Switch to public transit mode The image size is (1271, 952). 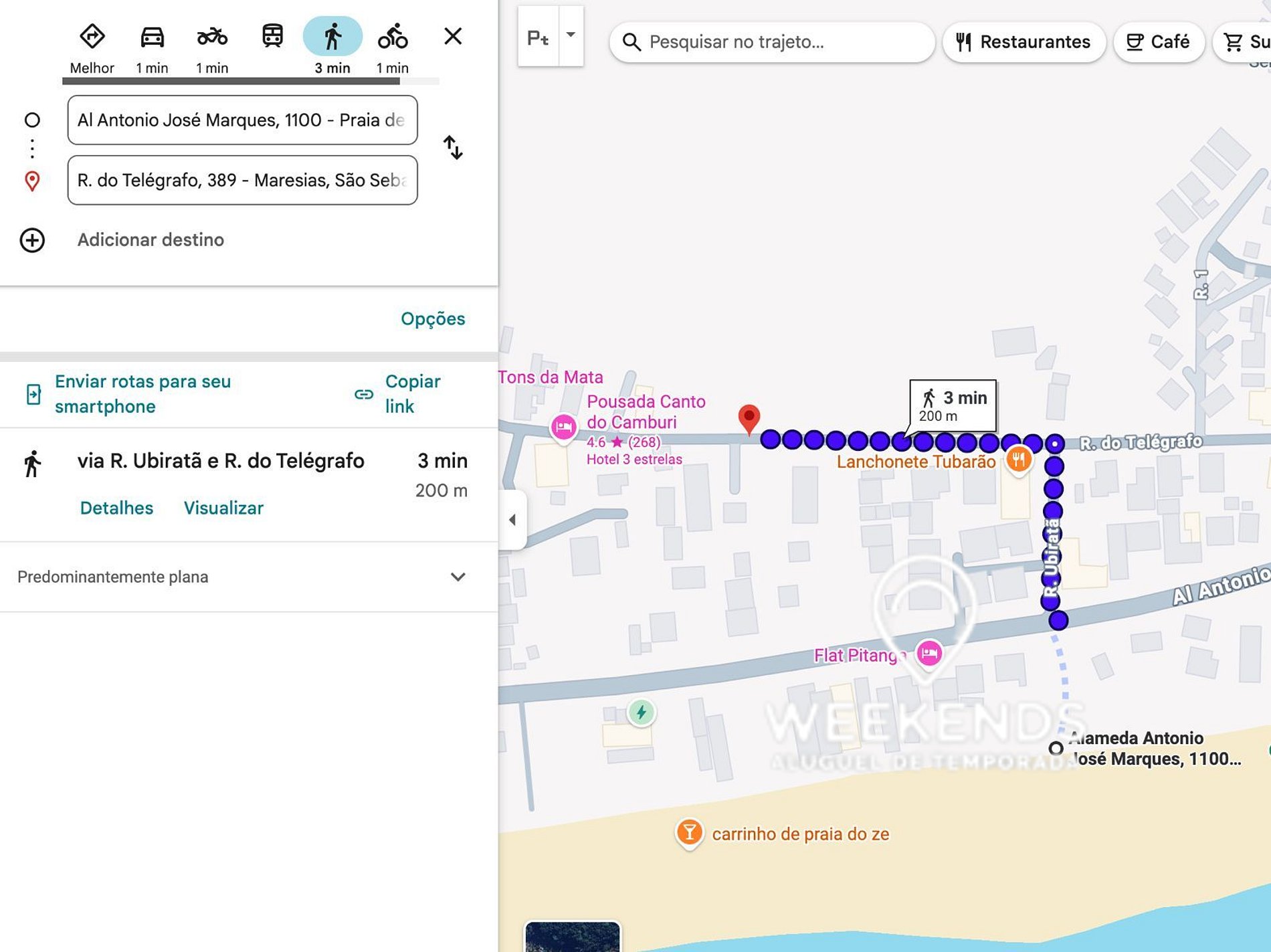(272, 36)
